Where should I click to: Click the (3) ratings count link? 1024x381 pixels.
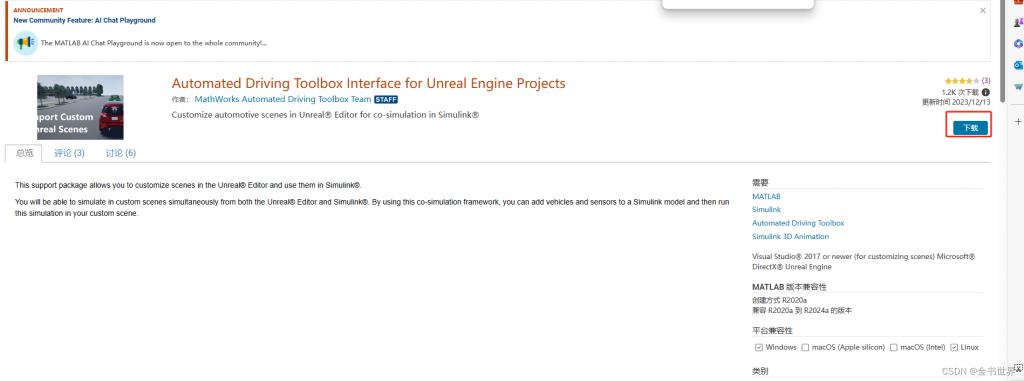pyautogui.click(x=986, y=81)
